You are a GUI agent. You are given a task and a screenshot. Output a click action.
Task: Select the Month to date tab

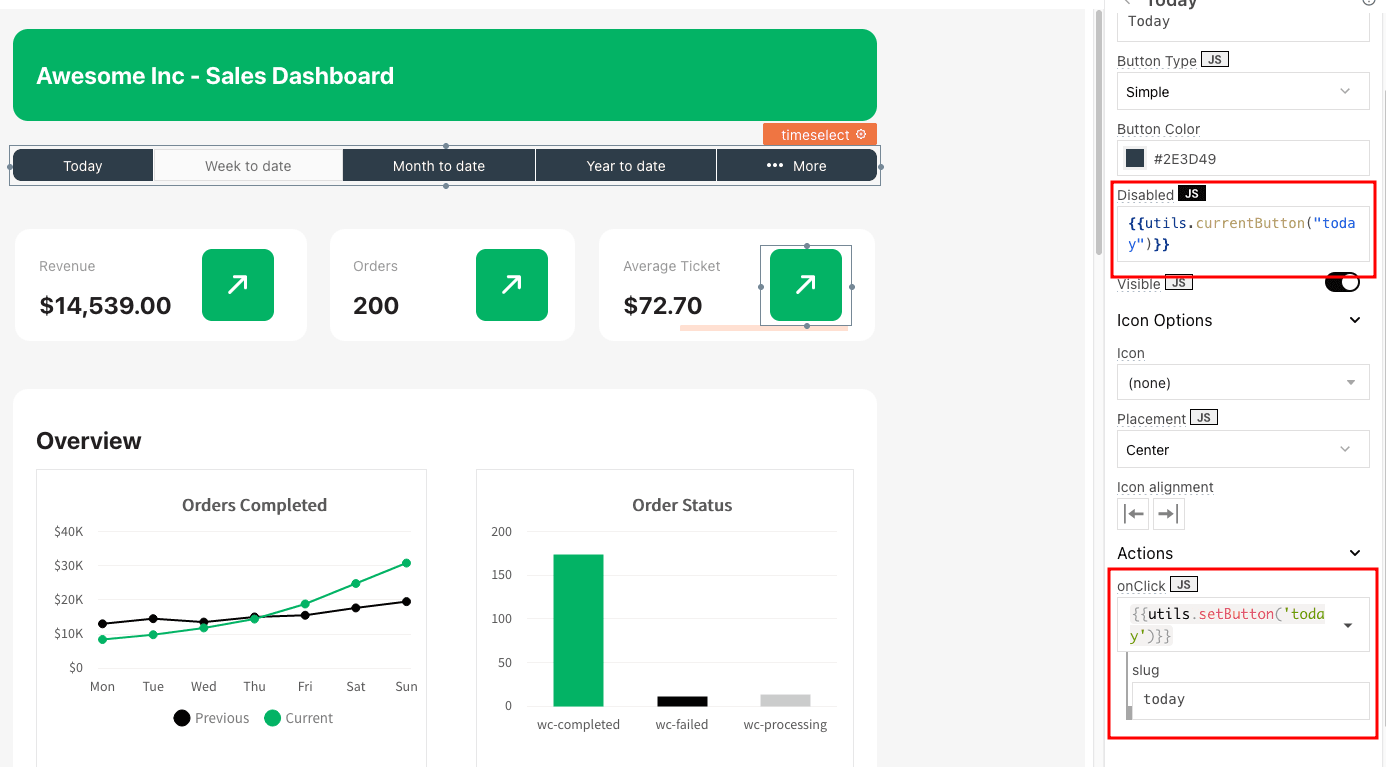[439, 166]
